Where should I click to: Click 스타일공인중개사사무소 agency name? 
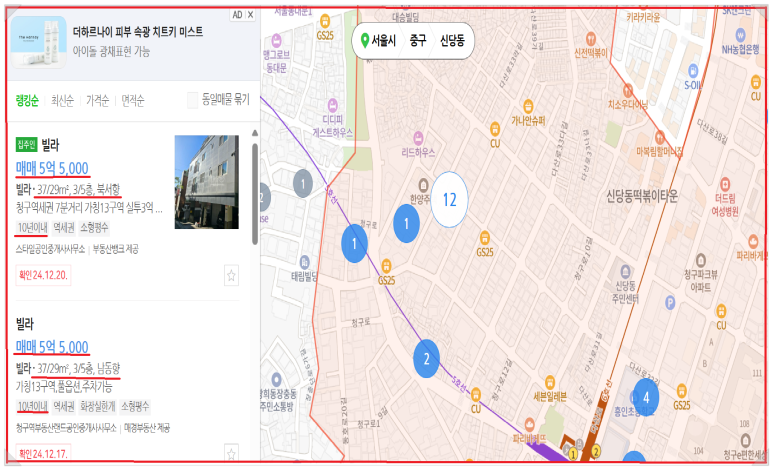[x=50, y=249]
